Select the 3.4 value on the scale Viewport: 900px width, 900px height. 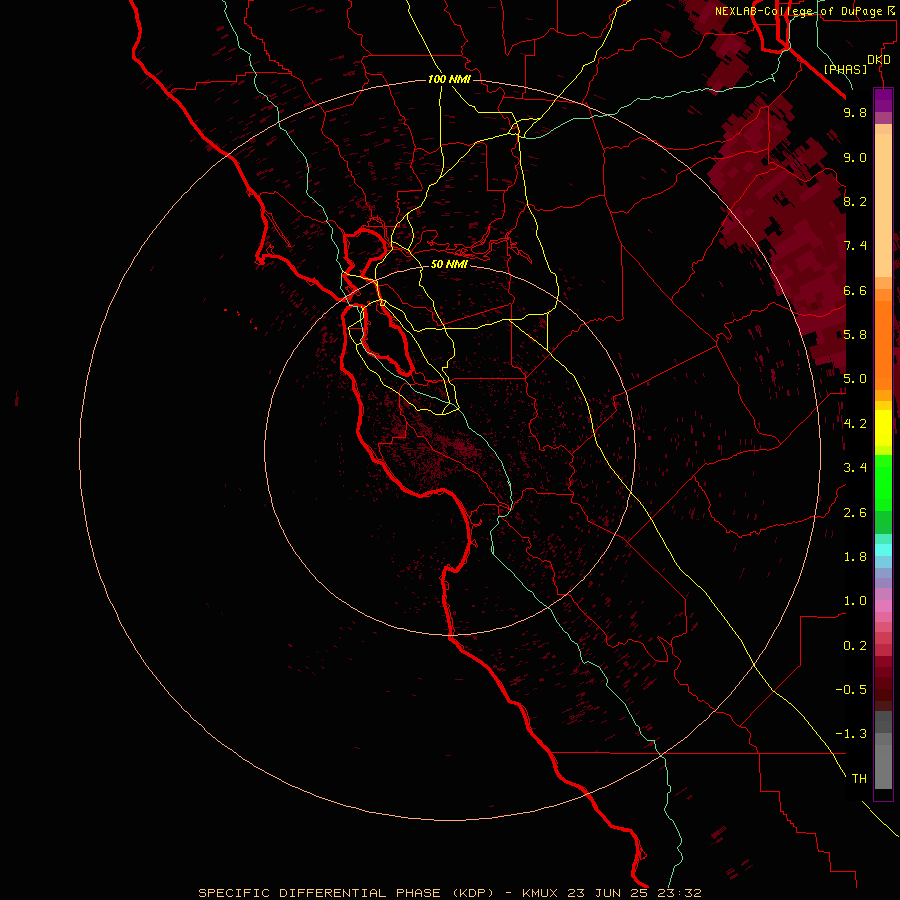[x=855, y=468]
